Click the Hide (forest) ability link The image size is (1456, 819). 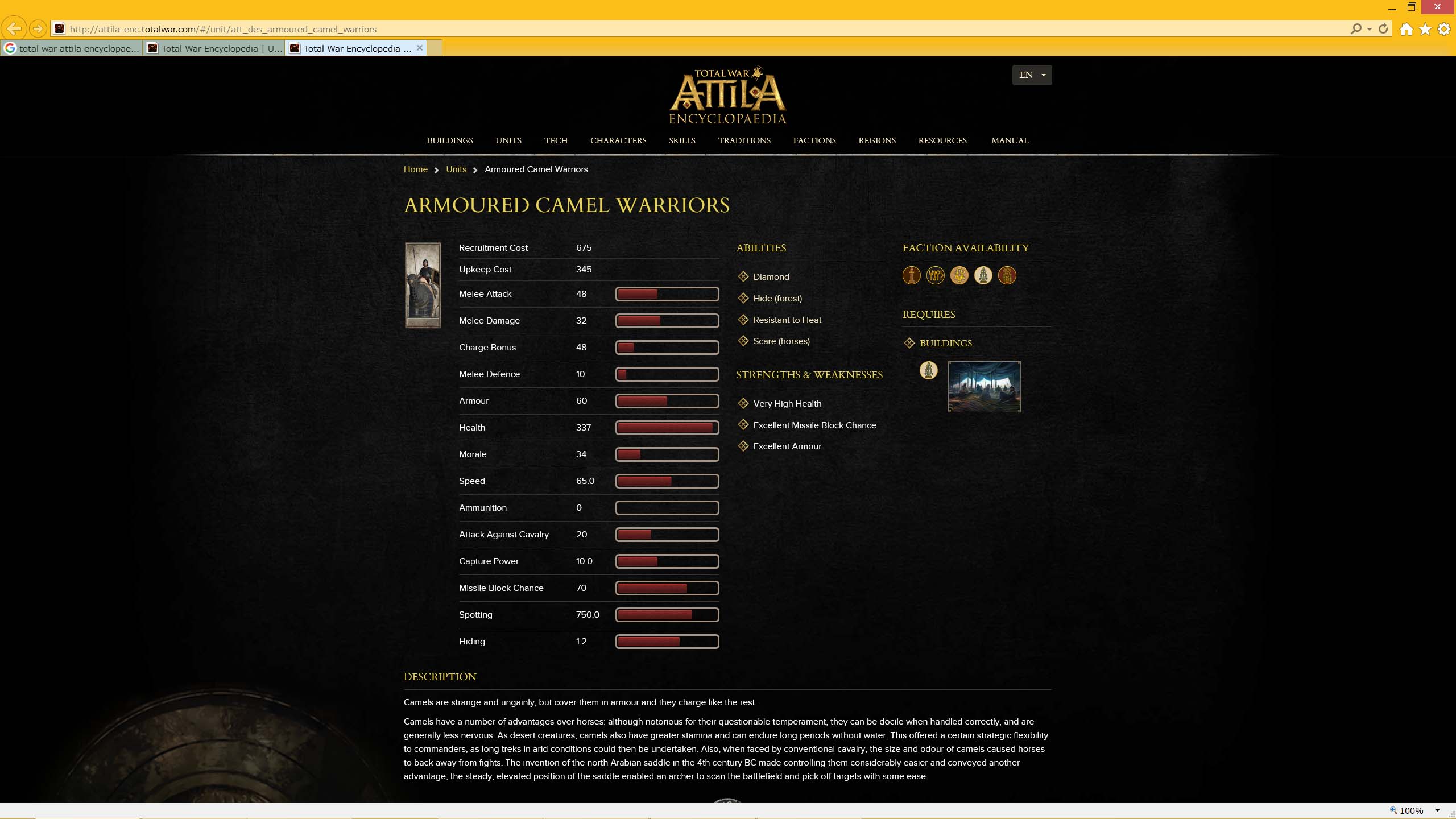(777, 299)
